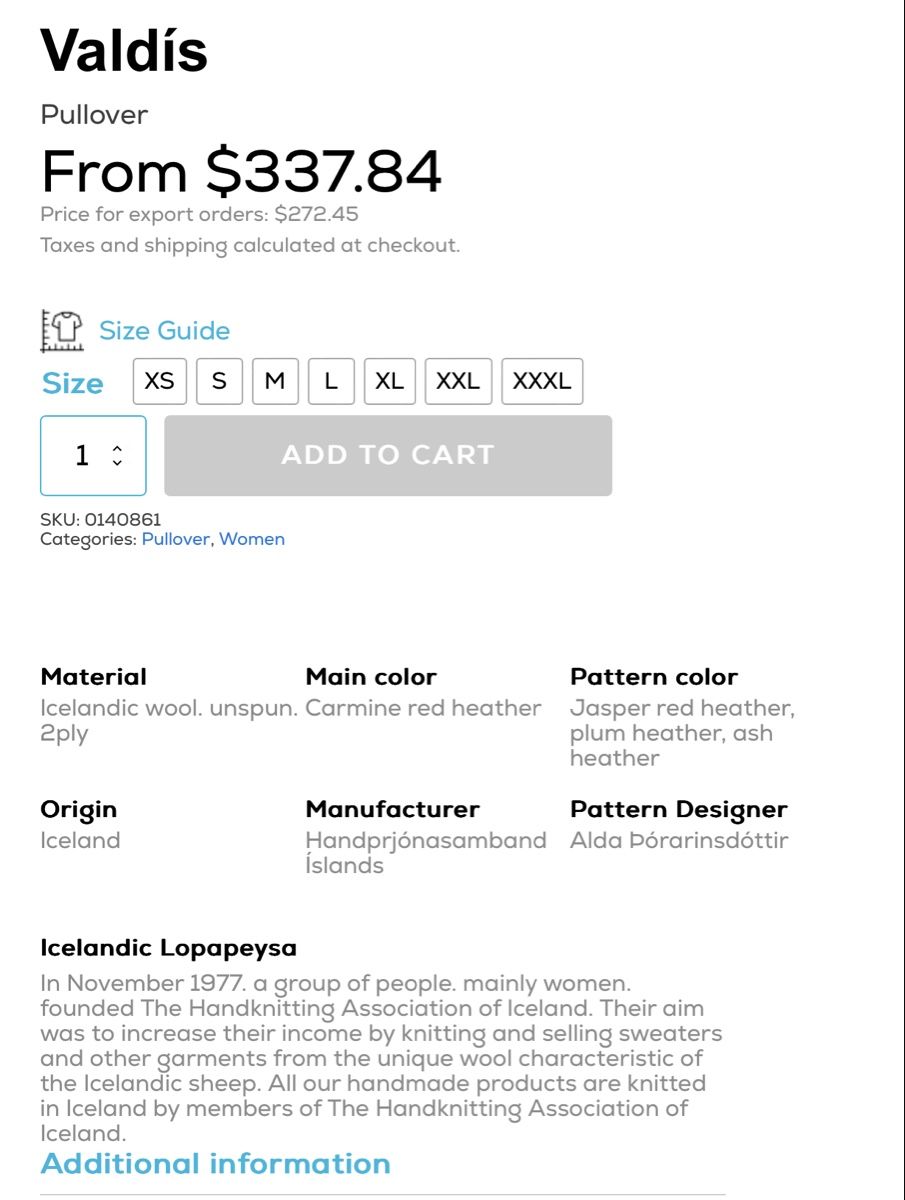905x1200 pixels.
Task: Click the Add to Cart button
Action: coord(388,456)
